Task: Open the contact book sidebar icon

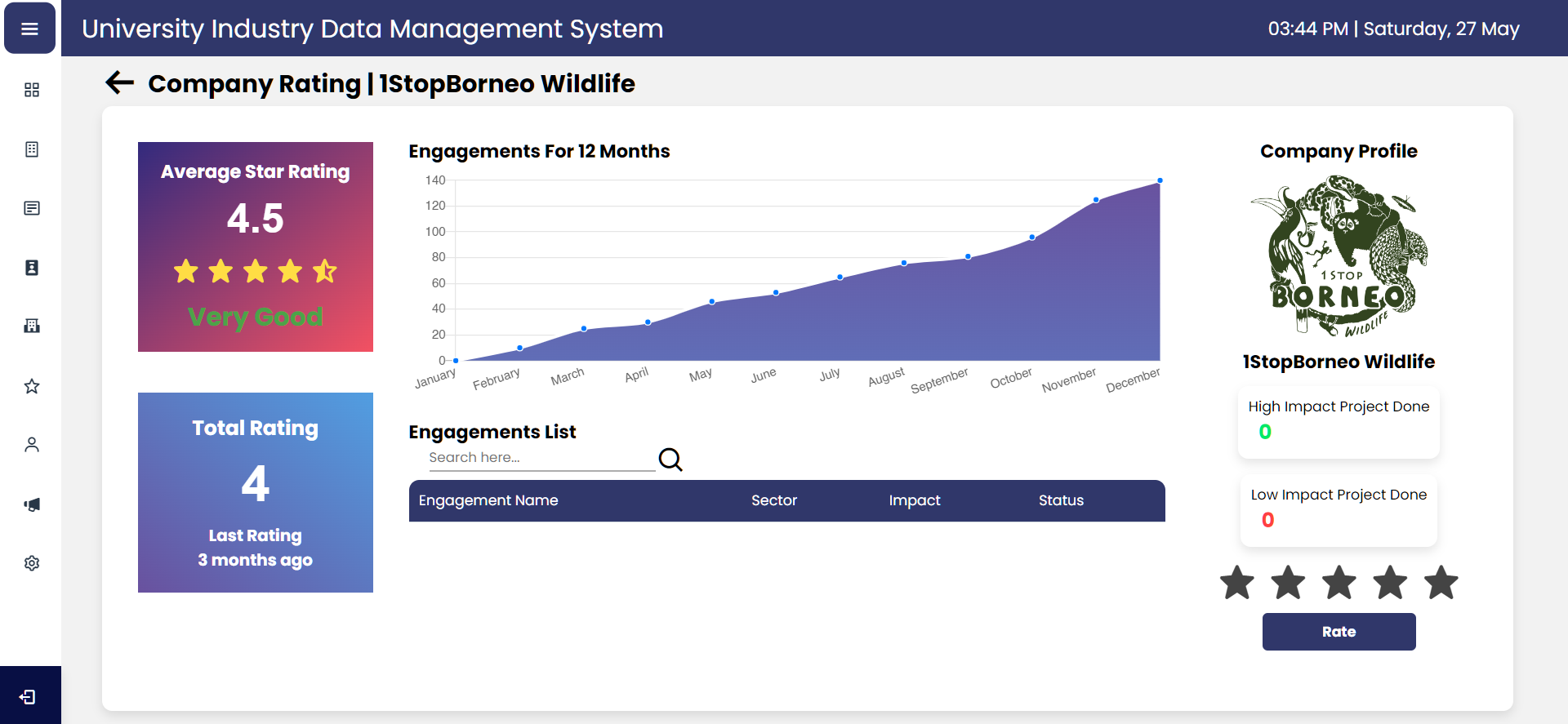Action: pyautogui.click(x=32, y=268)
